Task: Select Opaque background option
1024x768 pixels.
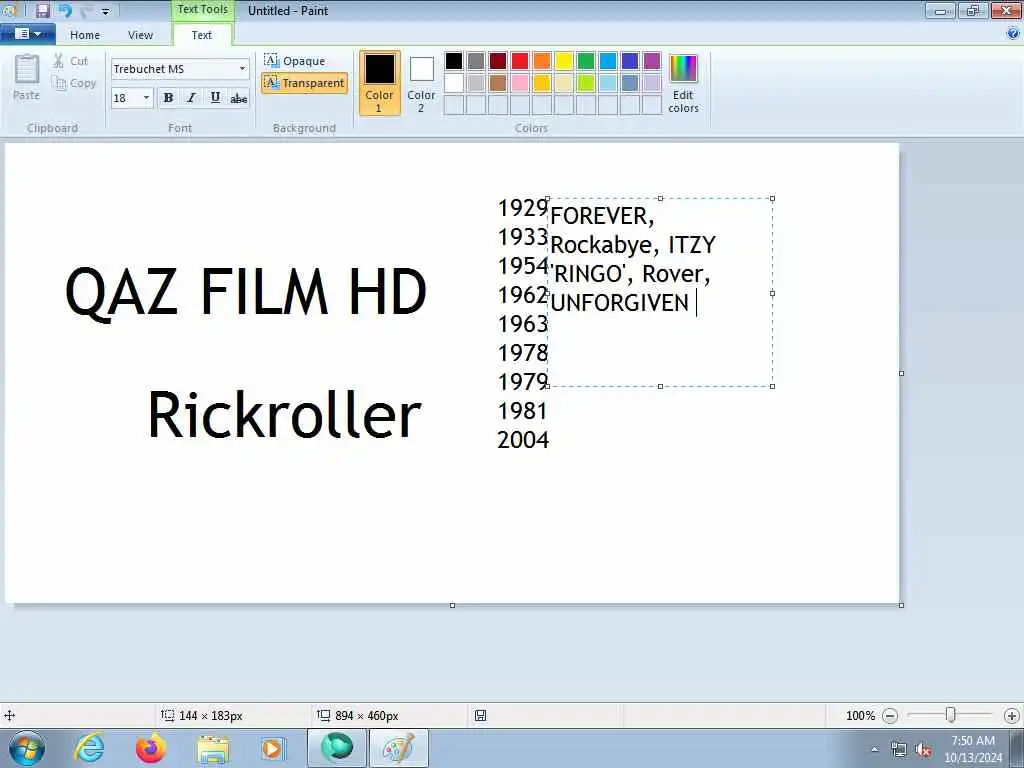Action: point(295,61)
